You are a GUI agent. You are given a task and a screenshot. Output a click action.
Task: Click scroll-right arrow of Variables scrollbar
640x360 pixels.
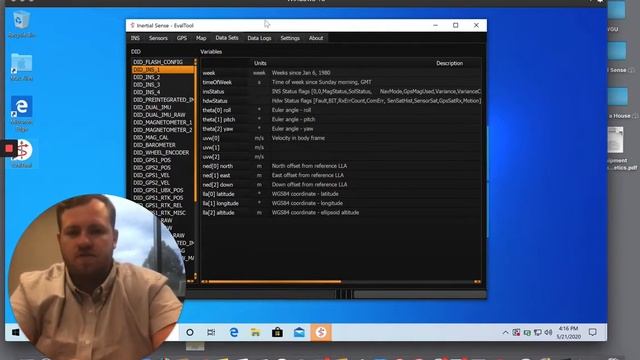click(x=477, y=282)
